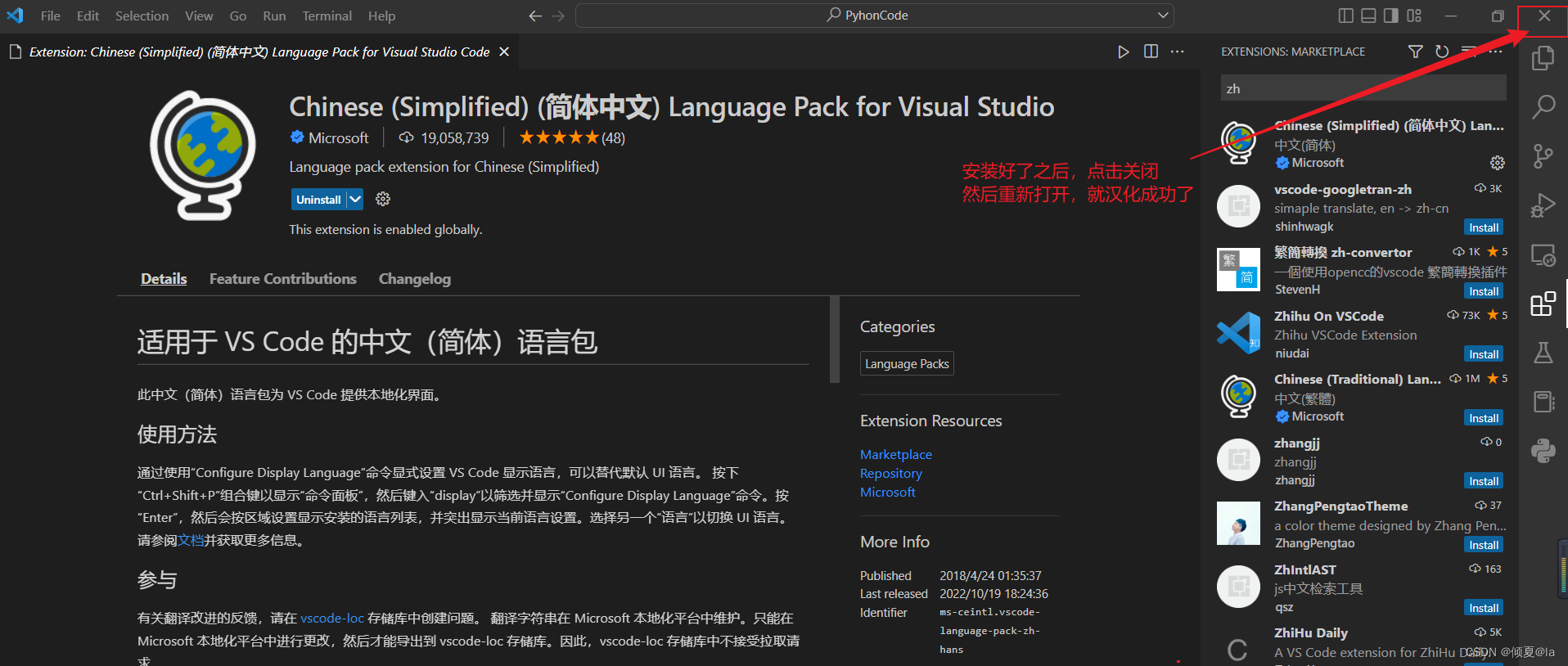
Task: Open manage gear on Chinese (Simplified) list item
Action: pyautogui.click(x=1497, y=163)
